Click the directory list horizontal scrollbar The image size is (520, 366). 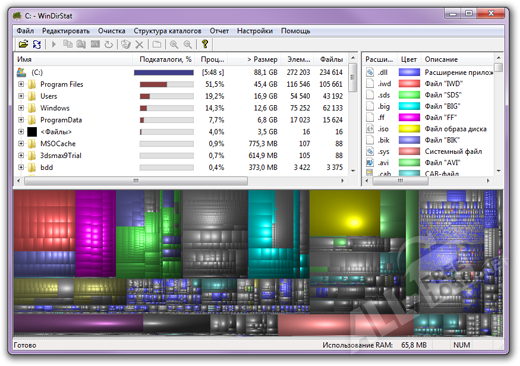tap(180, 181)
